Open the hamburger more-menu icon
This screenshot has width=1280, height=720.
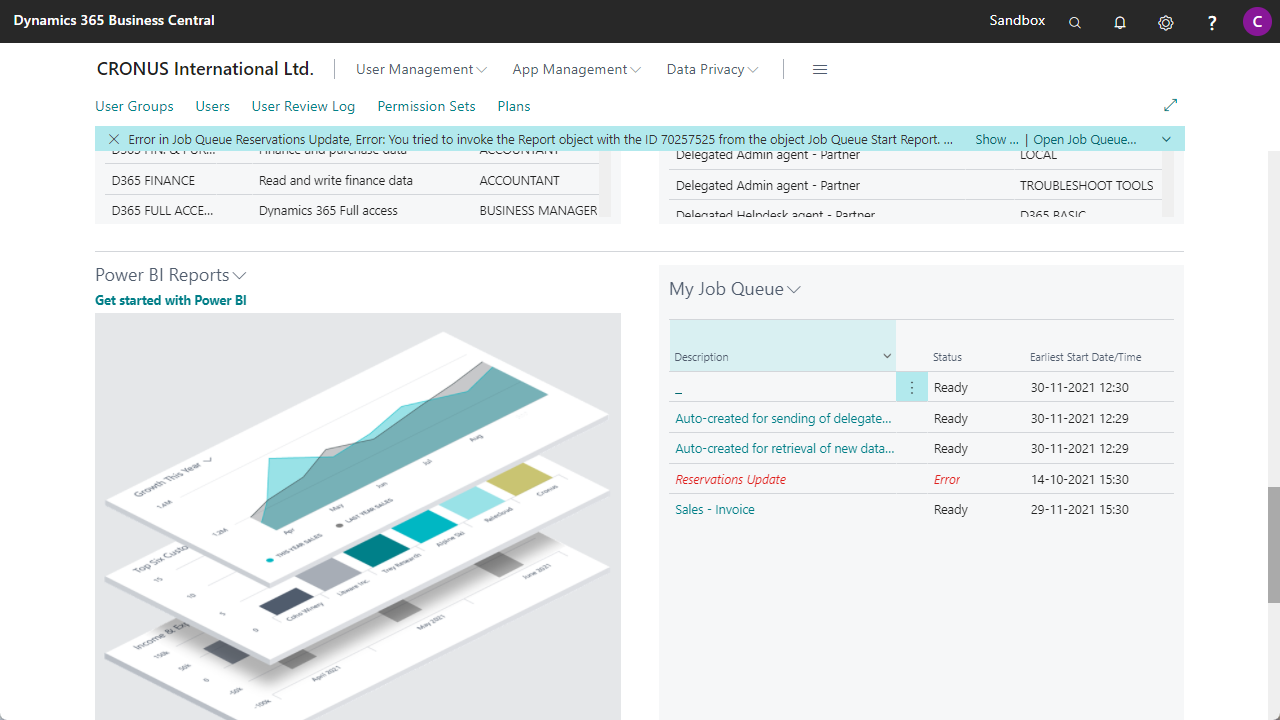[820, 69]
